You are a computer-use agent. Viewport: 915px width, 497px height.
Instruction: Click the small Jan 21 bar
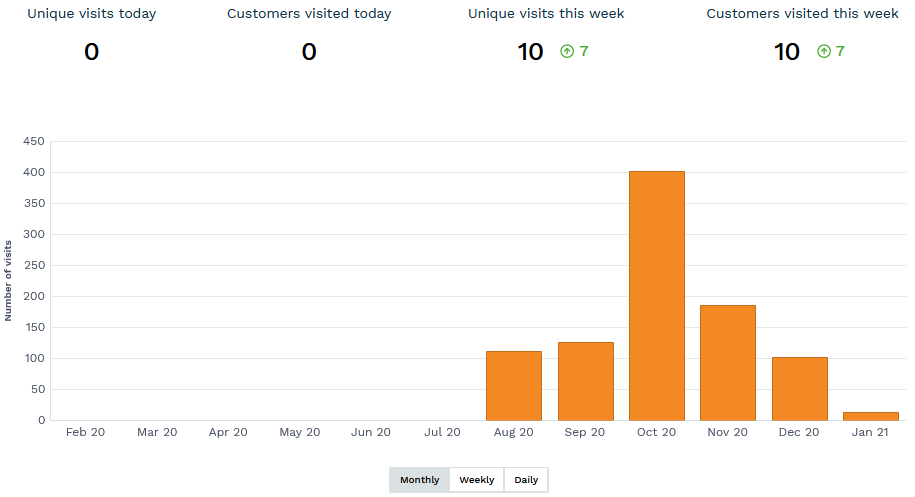click(x=871, y=416)
